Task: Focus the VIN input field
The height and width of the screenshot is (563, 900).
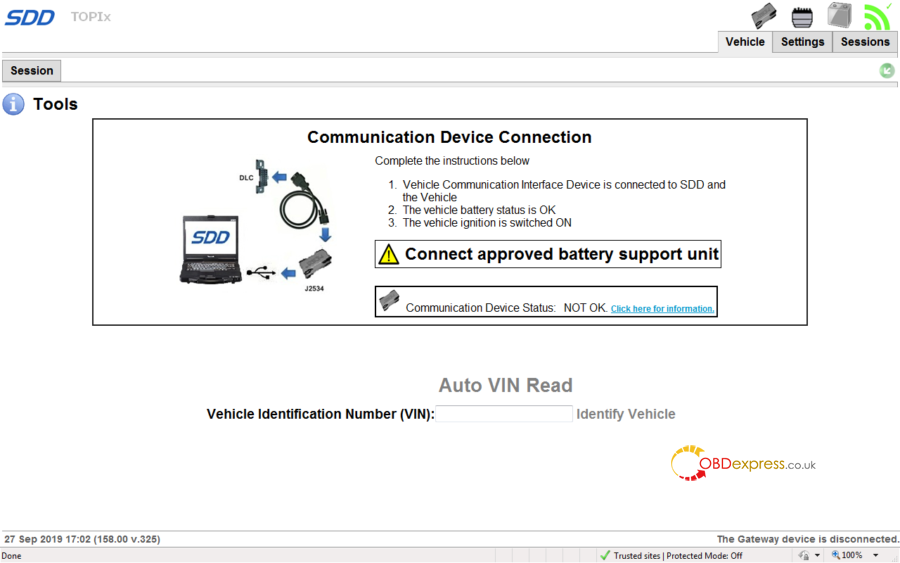Action: [x=504, y=414]
